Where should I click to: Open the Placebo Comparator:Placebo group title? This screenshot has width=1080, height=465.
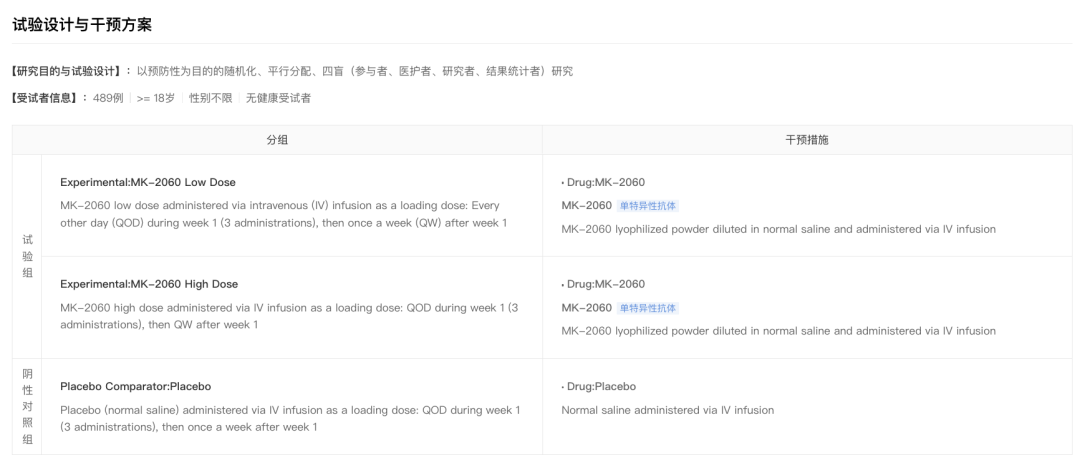135,386
